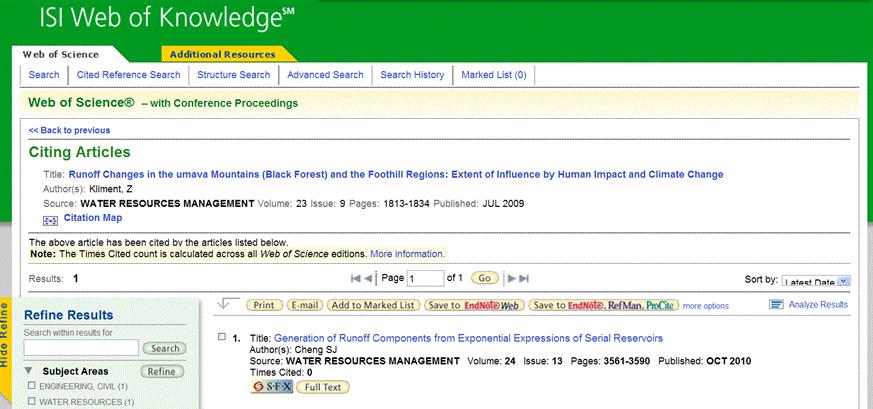Check the WATER RESOURCES subject area
Screen dimensions: 873x409
tap(32, 401)
